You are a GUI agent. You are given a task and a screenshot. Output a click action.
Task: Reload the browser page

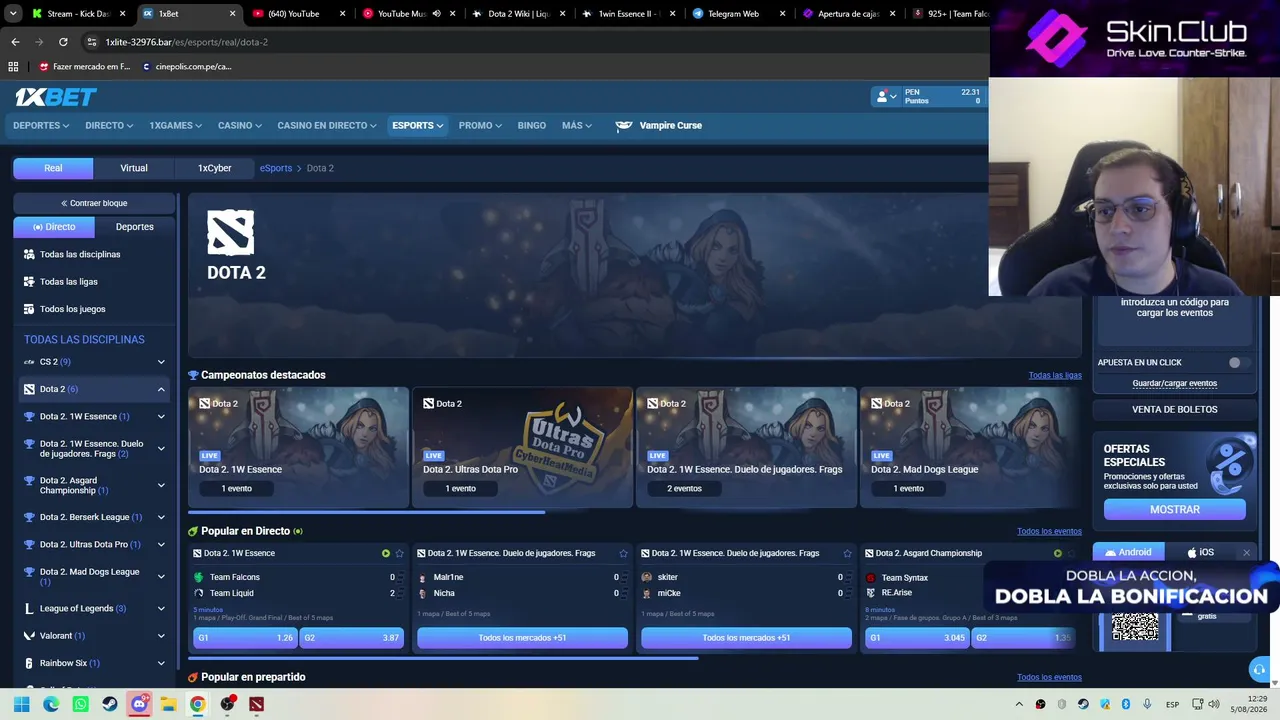(63, 42)
